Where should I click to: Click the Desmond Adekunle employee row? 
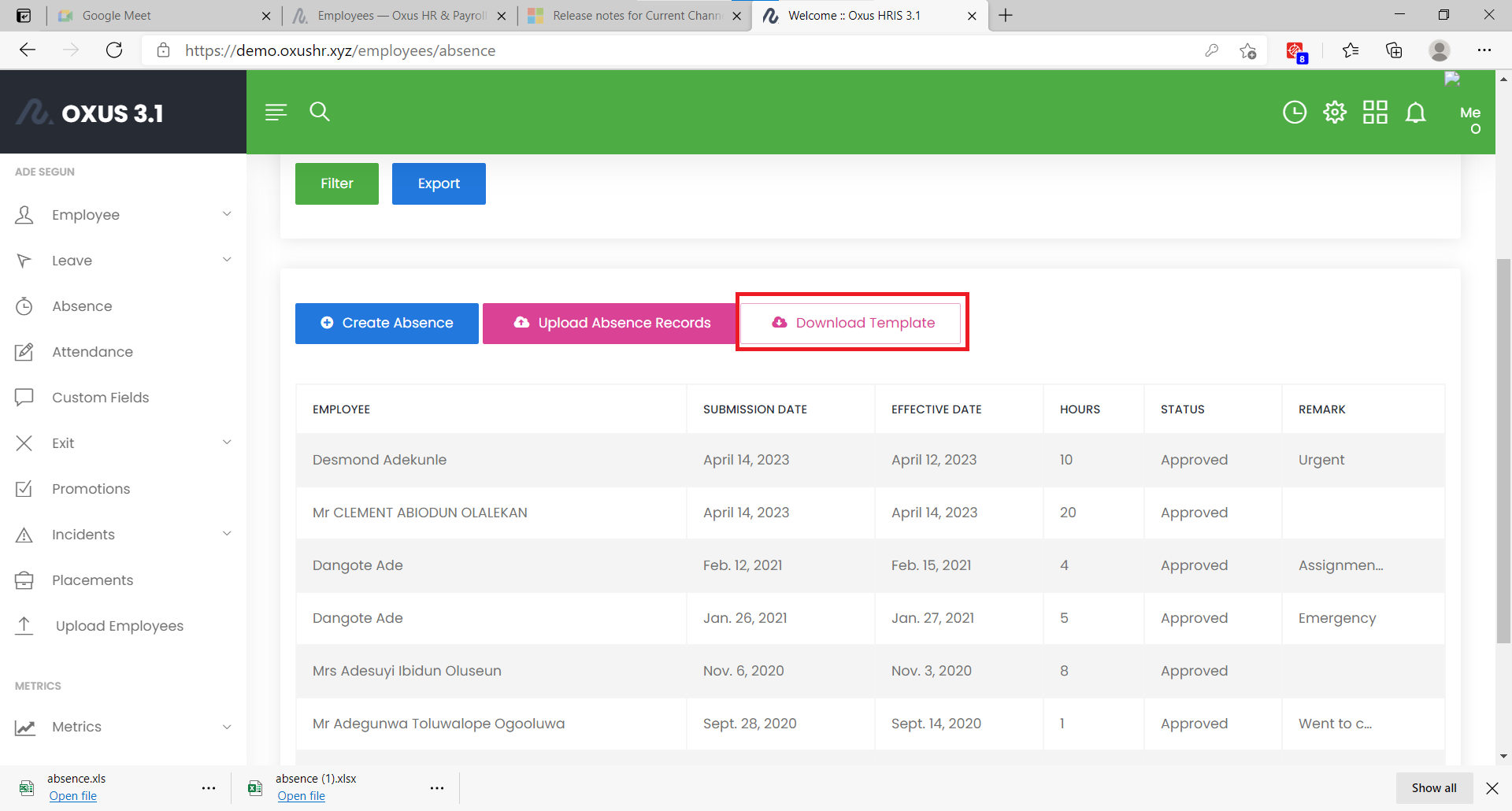coord(870,460)
